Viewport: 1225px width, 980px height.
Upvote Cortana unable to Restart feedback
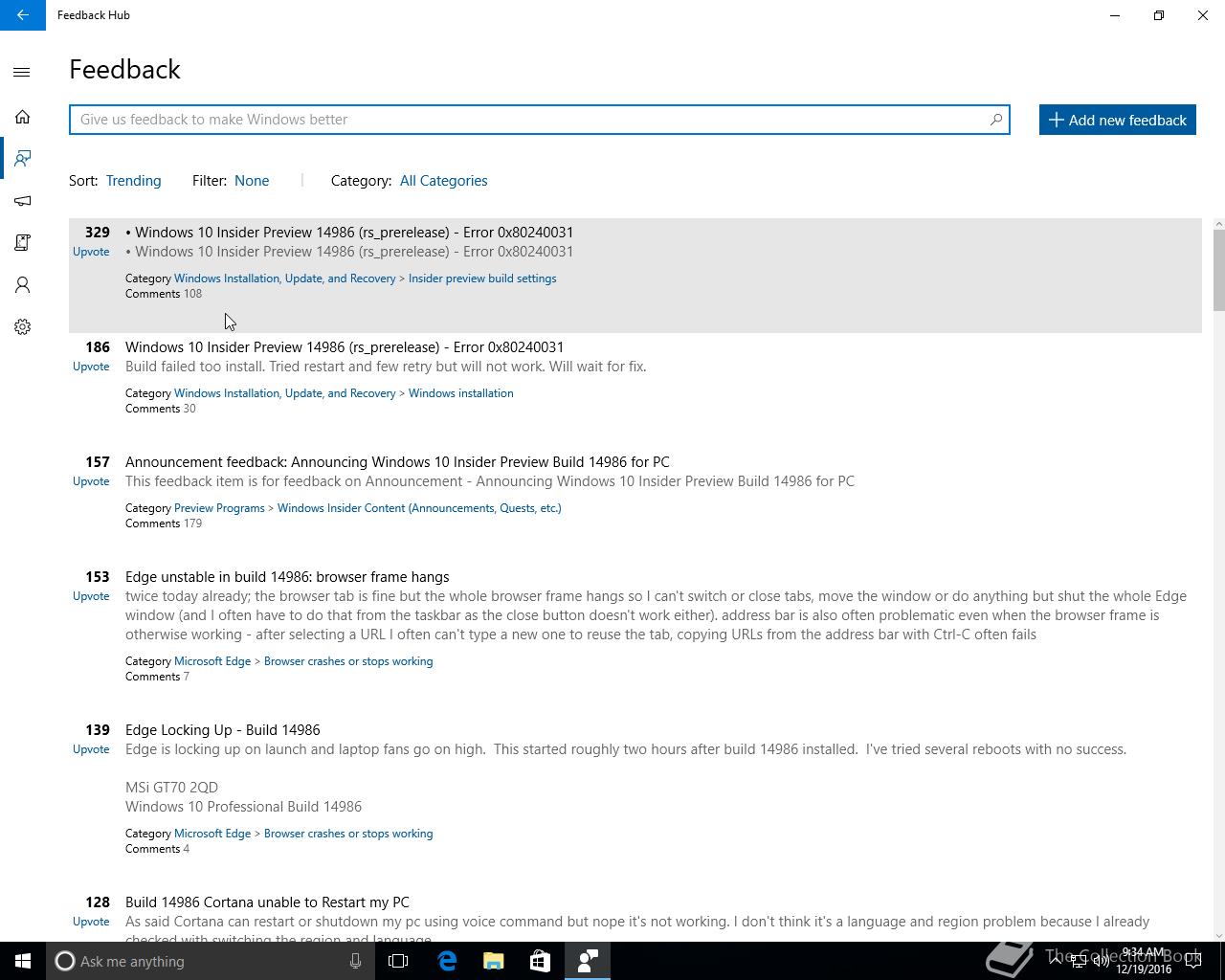[x=91, y=922]
